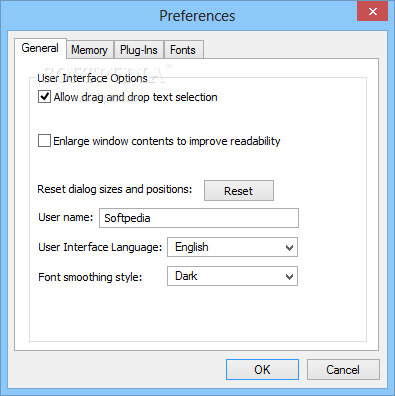Screen dimensions: 395x396
Task: Enable Enlarge window contents checkbox
Action: [x=44, y=141]
